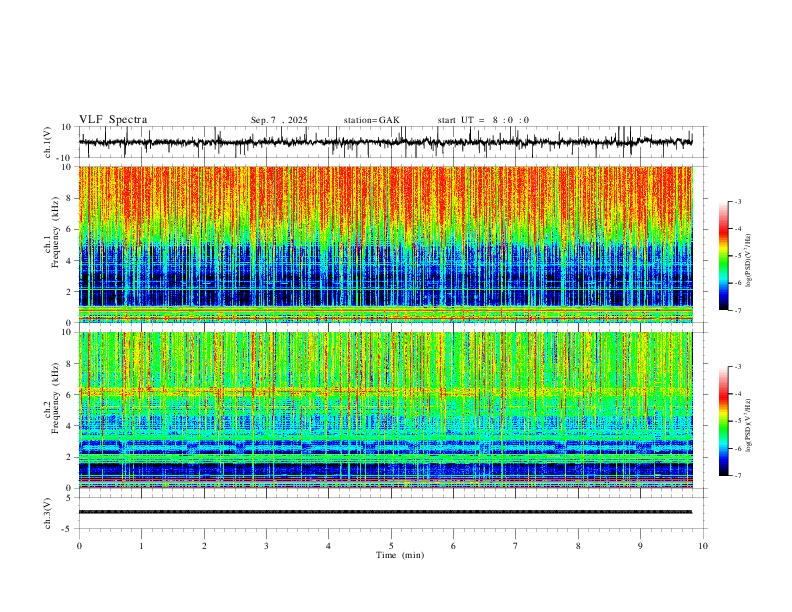Click the '-7' value on ch.2 colorbar
792x612 pixels.
tap(738, 476)
